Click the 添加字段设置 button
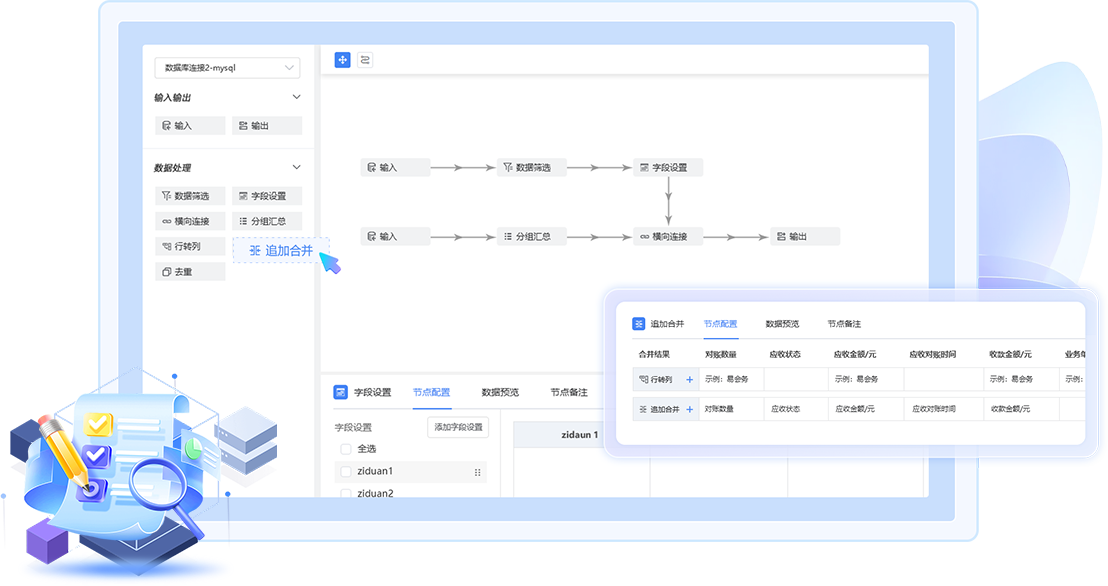This screenshot has width=1108, height=586. 457,427
